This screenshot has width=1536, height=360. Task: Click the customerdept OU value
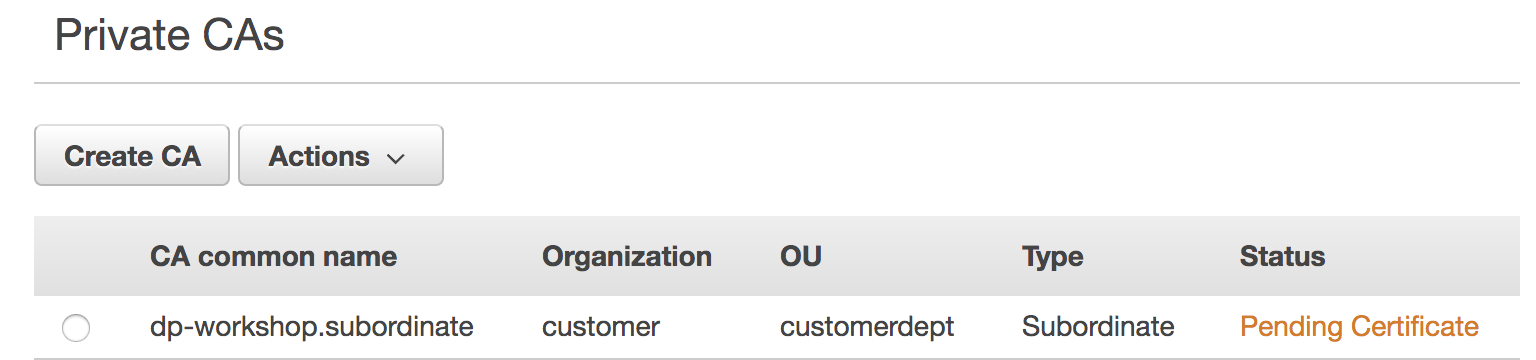pyautogui.click(x=868, y=326)
